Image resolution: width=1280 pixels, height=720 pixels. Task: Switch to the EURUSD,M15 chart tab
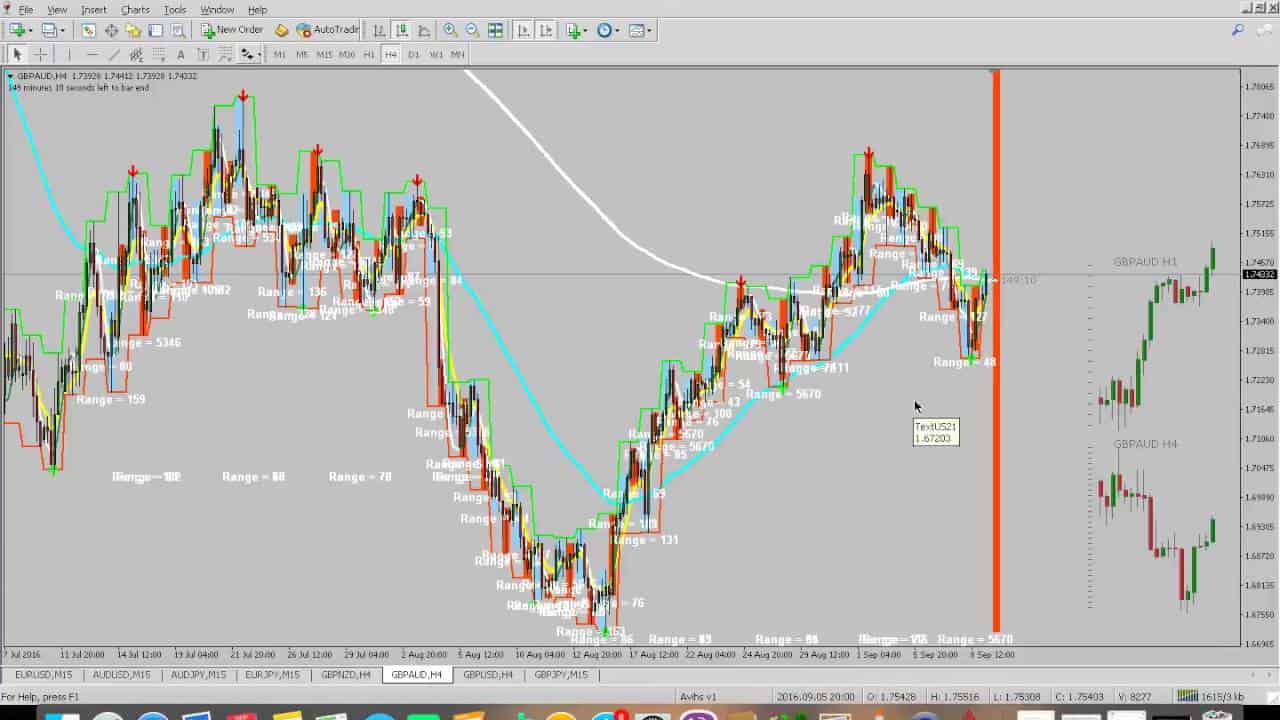coord(43,675)
